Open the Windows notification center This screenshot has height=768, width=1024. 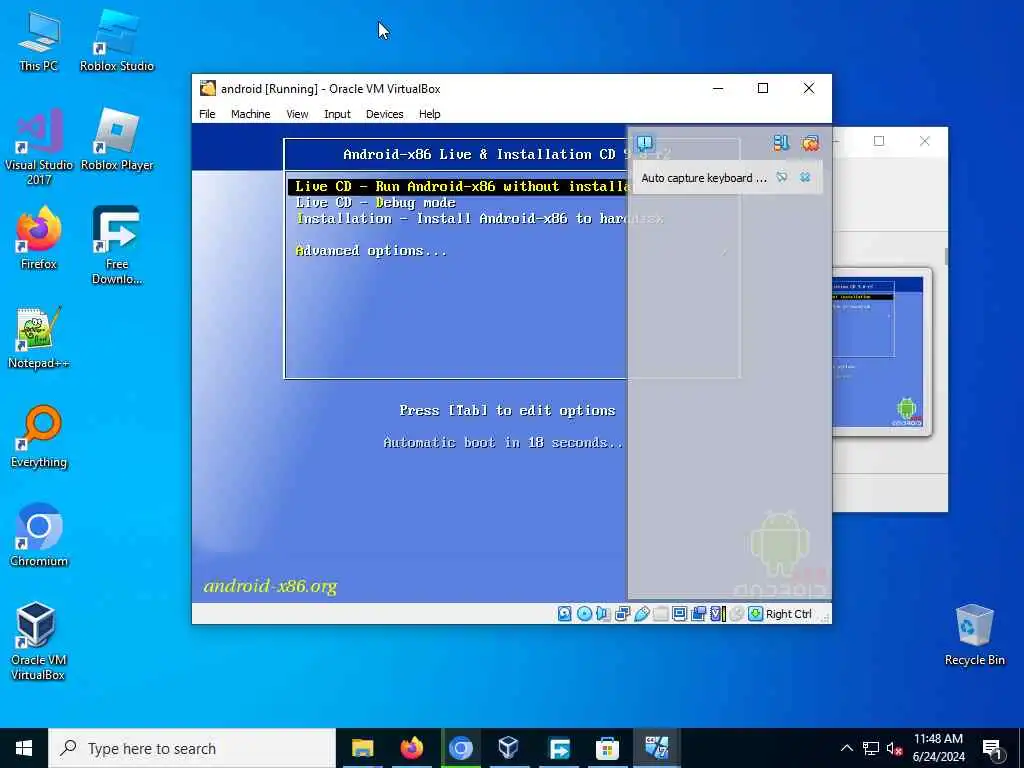pyautogui.click(x=993, y=748)
